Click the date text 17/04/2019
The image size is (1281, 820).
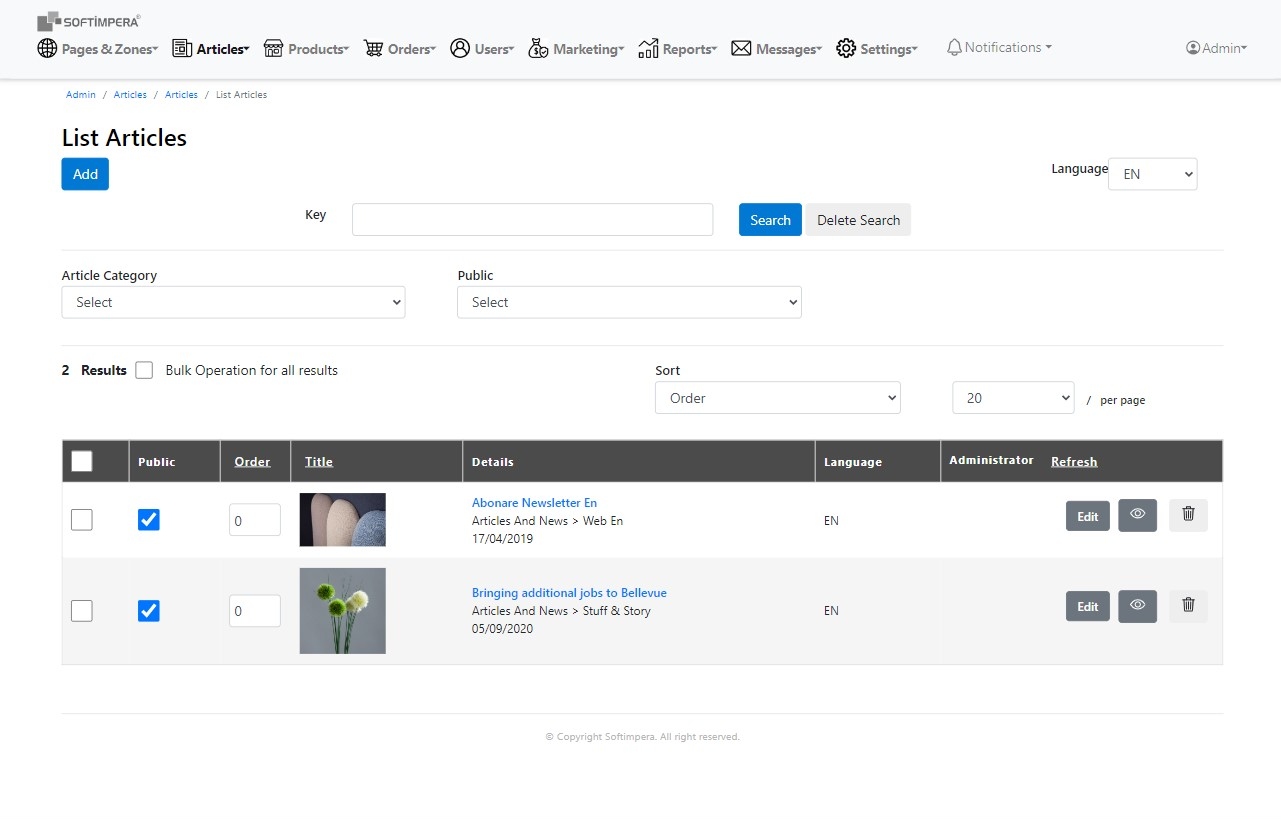tap(502, 539)
